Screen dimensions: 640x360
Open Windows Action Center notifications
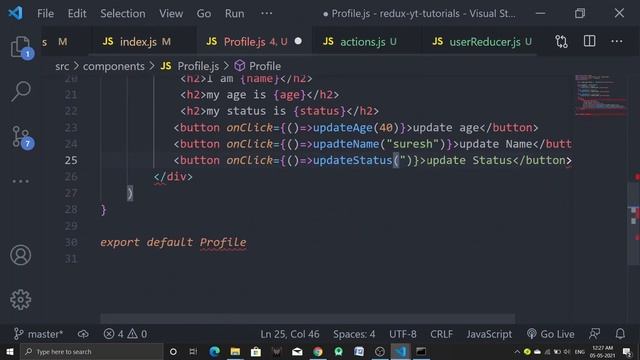(627, 351)
